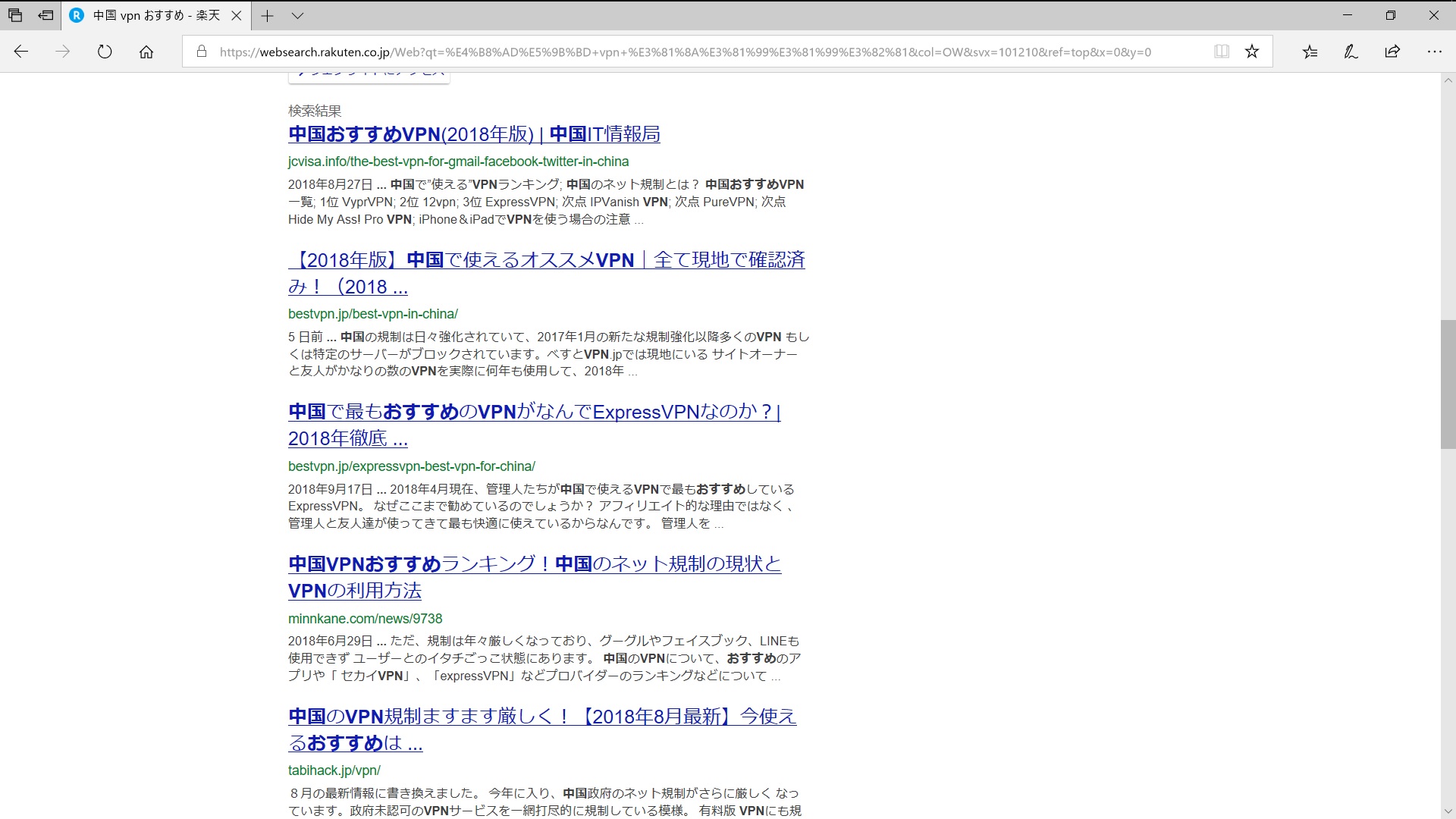Open bestvpn.jp/best-vpn-in-china/ URL
The width and height of the screenshot is (1456, 819).
coord(373,314)
